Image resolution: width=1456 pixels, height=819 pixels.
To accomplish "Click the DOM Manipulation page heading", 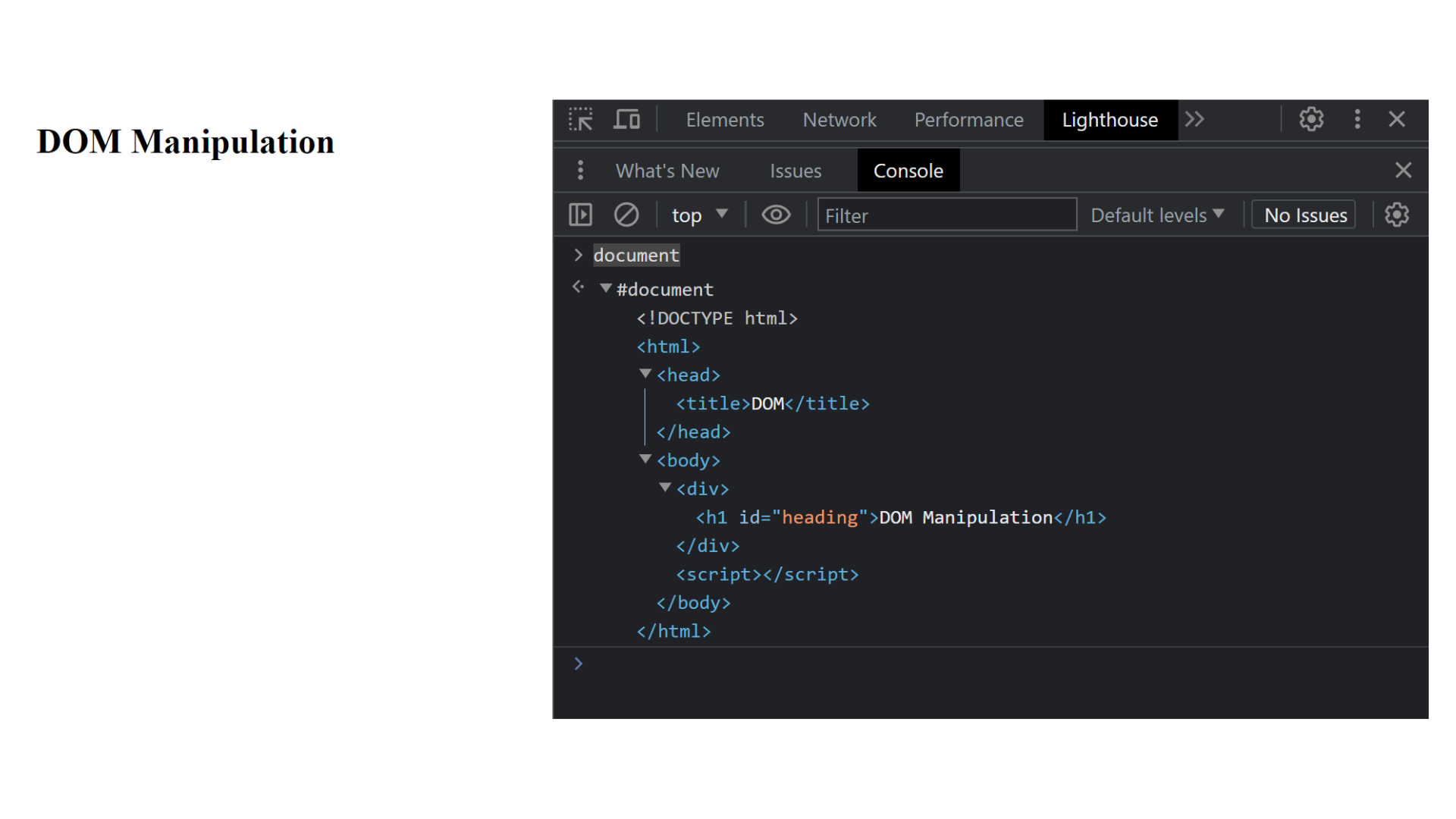I will (186, 142).
